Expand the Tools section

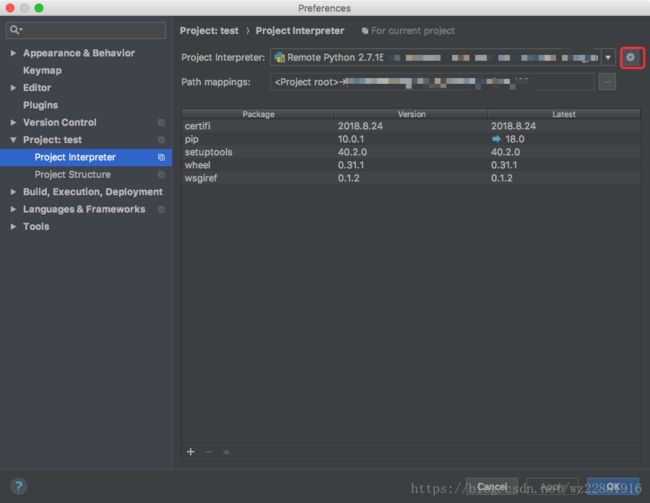[13, 227]
